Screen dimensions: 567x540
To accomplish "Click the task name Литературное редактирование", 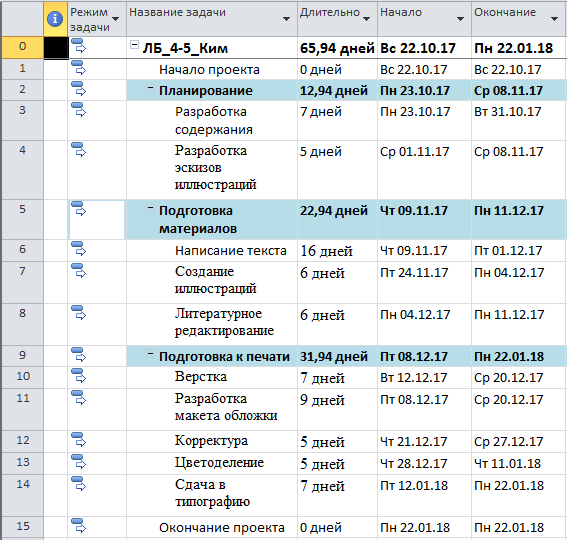I will (x=224, y=322).
